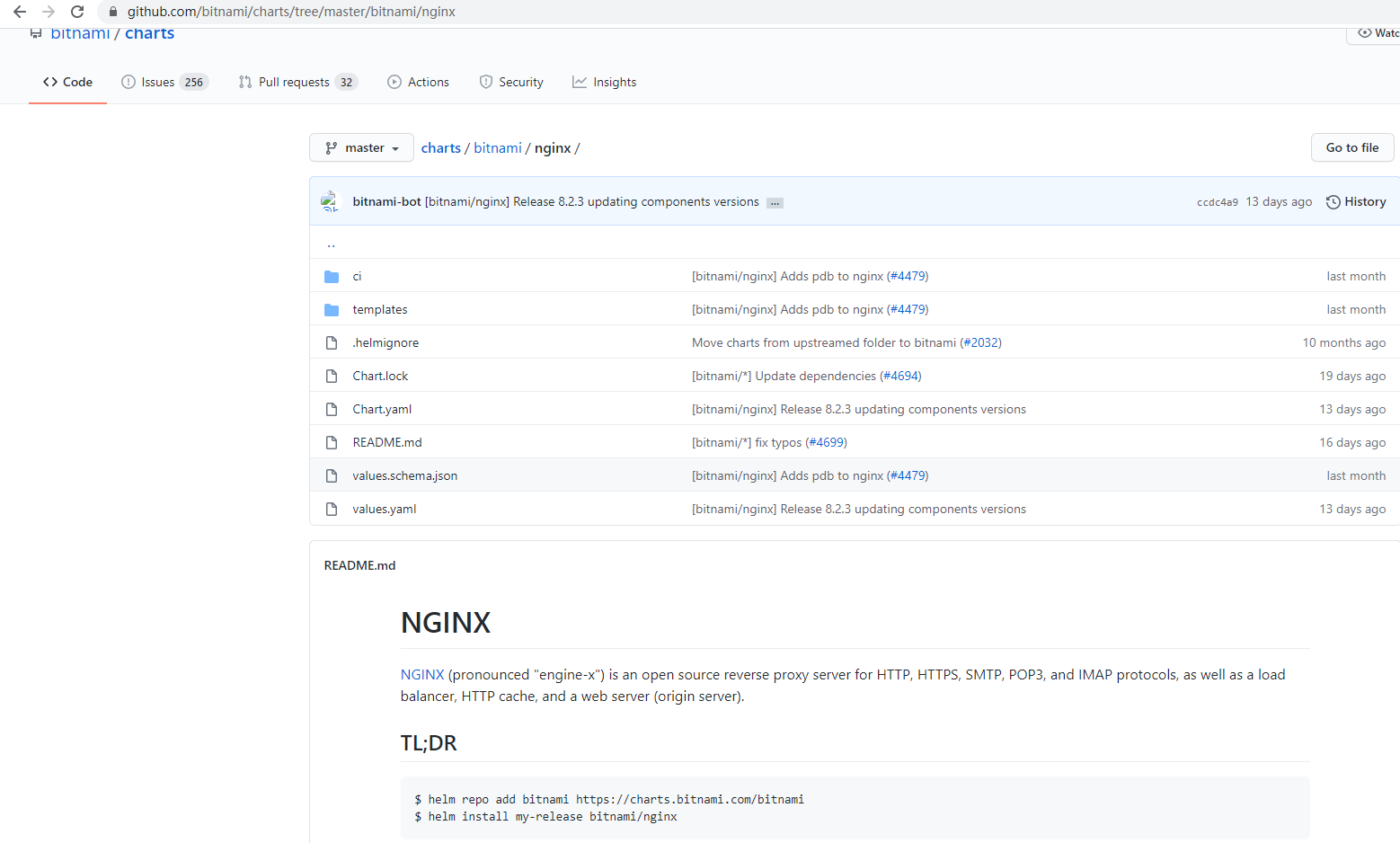Click the Chart.yaml file icon
This screenshot has width=1400, height=843.
coord(332,409)
